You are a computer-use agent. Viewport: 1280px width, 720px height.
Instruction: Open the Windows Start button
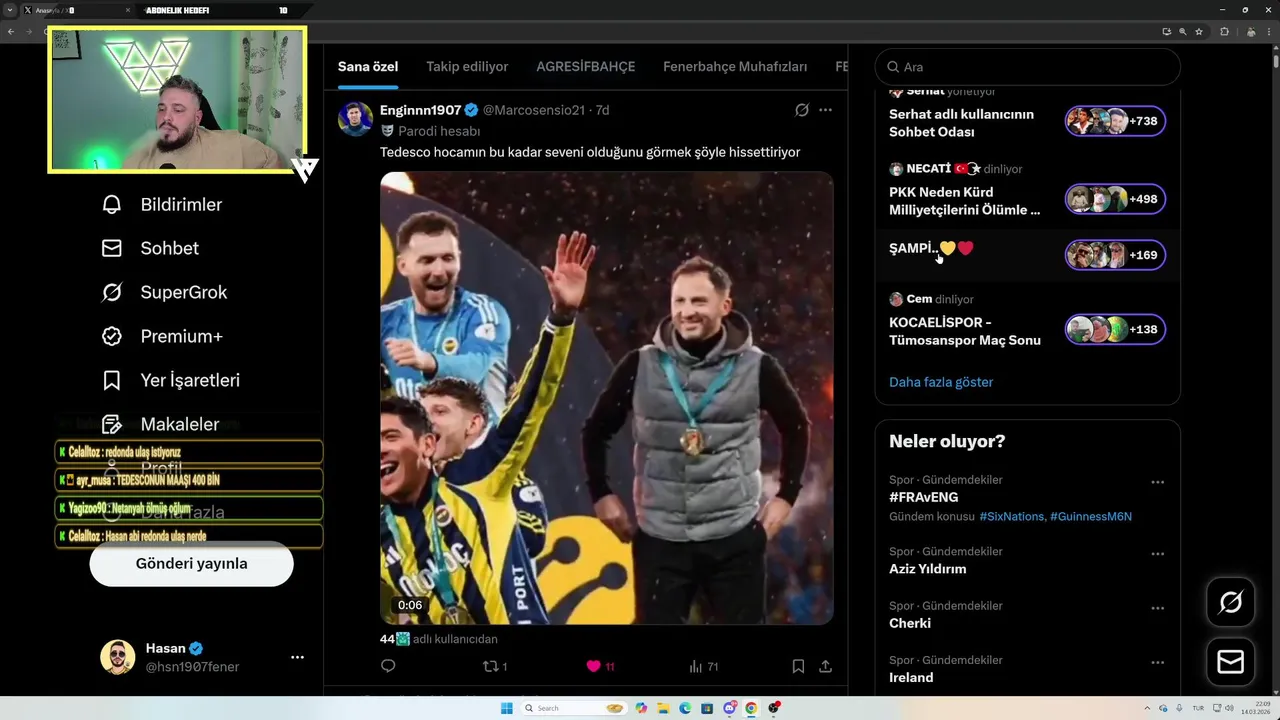click(x=507, y=708)
